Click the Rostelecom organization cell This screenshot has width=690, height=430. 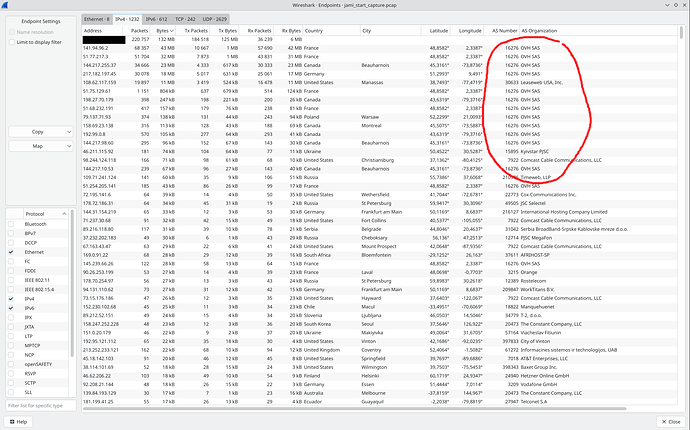click(533, 281)
